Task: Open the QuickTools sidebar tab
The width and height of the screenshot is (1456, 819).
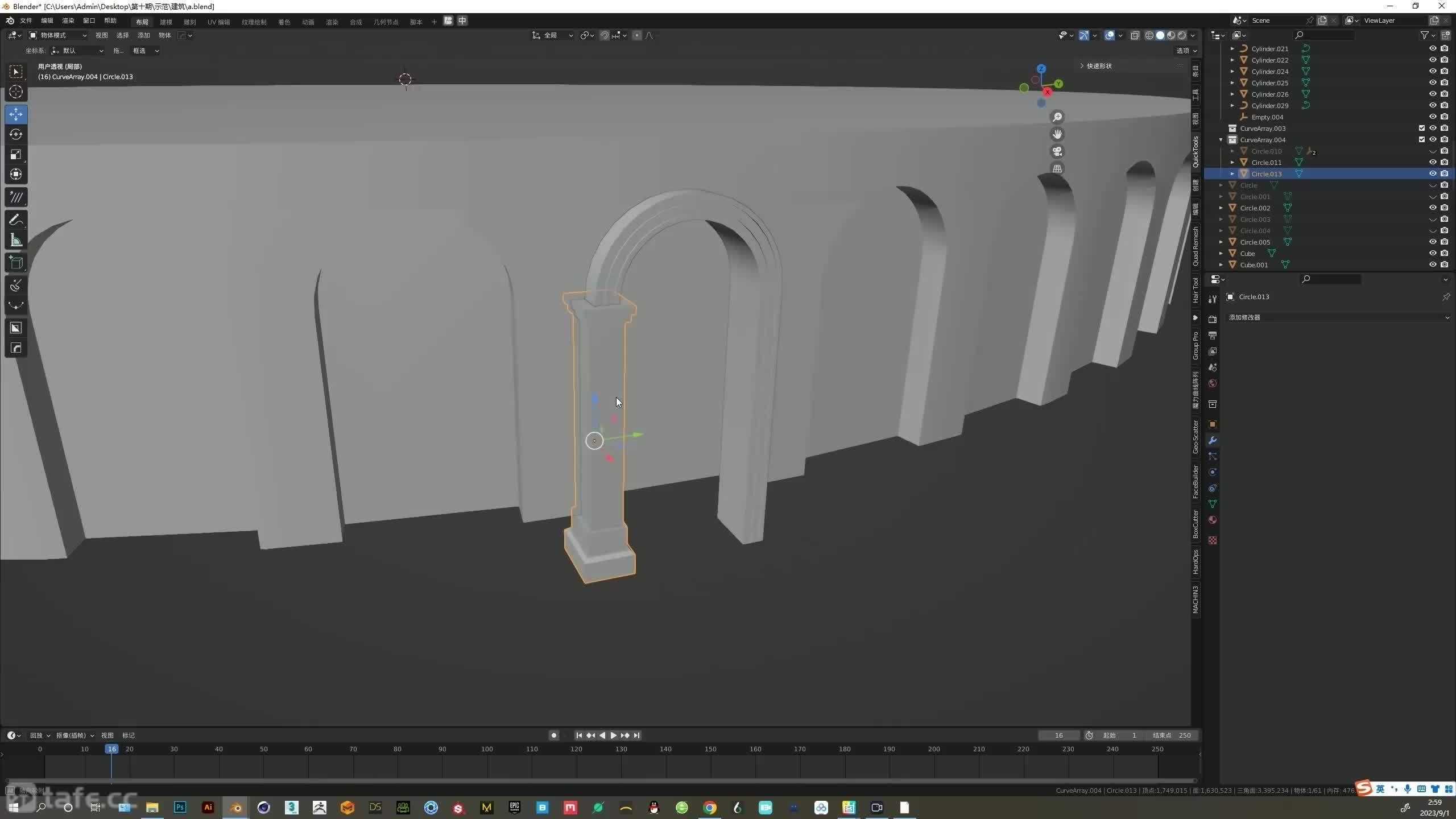Action: 1196,151
